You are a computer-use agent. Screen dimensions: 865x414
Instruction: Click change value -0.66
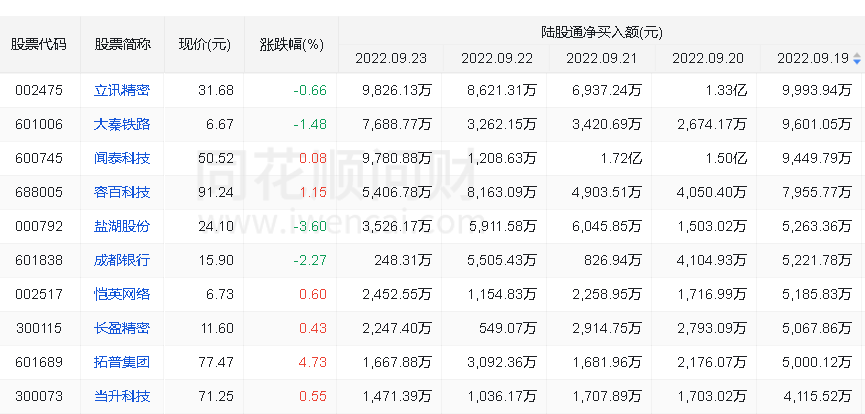pos(310,90)
